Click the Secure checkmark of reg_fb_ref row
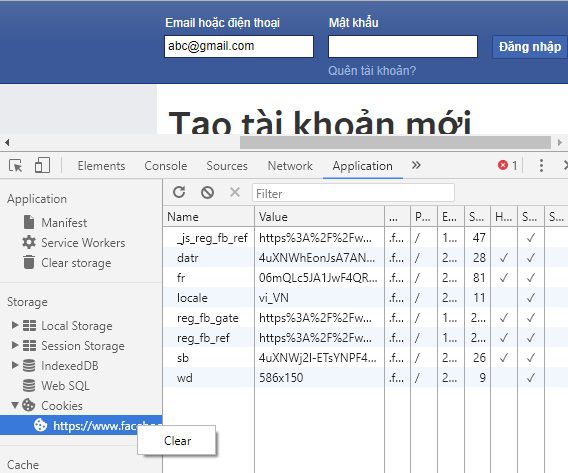Image resolution: width=568 pixels, height=473 pixels. [x=531, y=338]
